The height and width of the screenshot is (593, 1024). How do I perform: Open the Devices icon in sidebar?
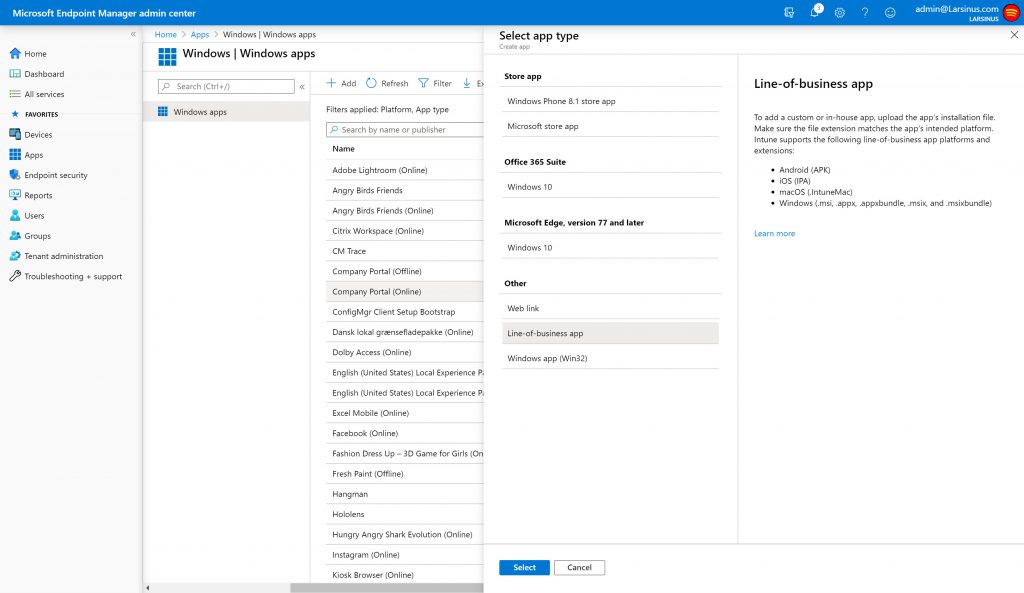point(15,135)
